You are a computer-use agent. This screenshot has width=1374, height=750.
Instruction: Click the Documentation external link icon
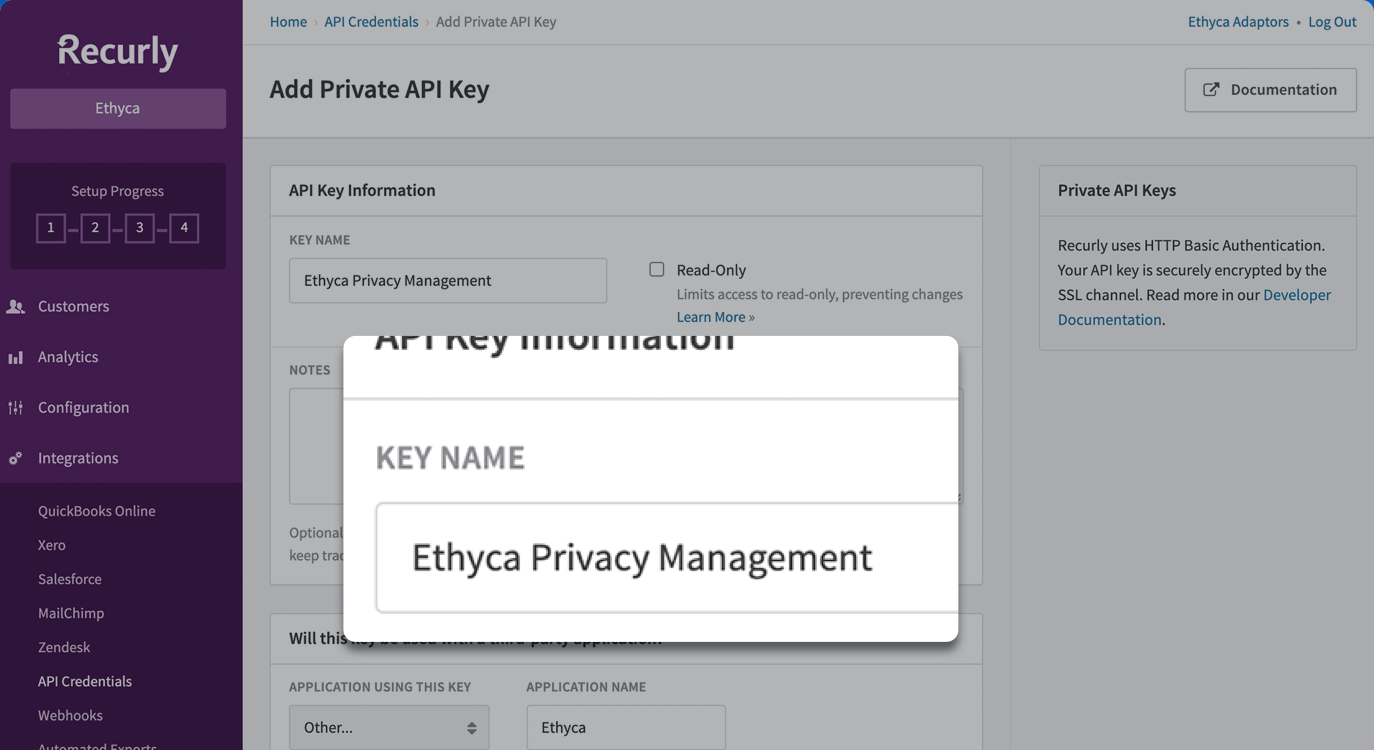1211,89
